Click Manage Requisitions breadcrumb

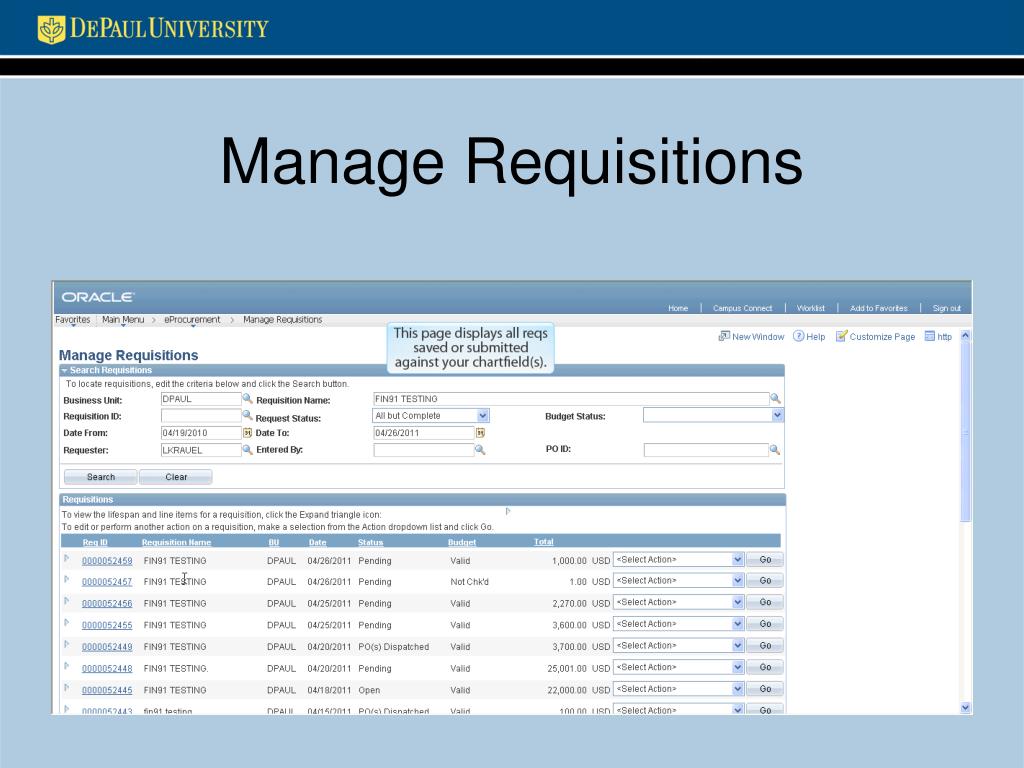283,319
